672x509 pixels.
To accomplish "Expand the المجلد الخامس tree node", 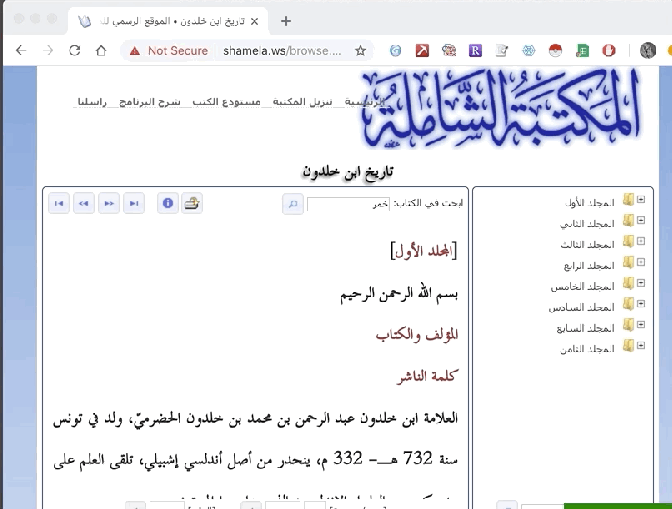I will [641, 284].
